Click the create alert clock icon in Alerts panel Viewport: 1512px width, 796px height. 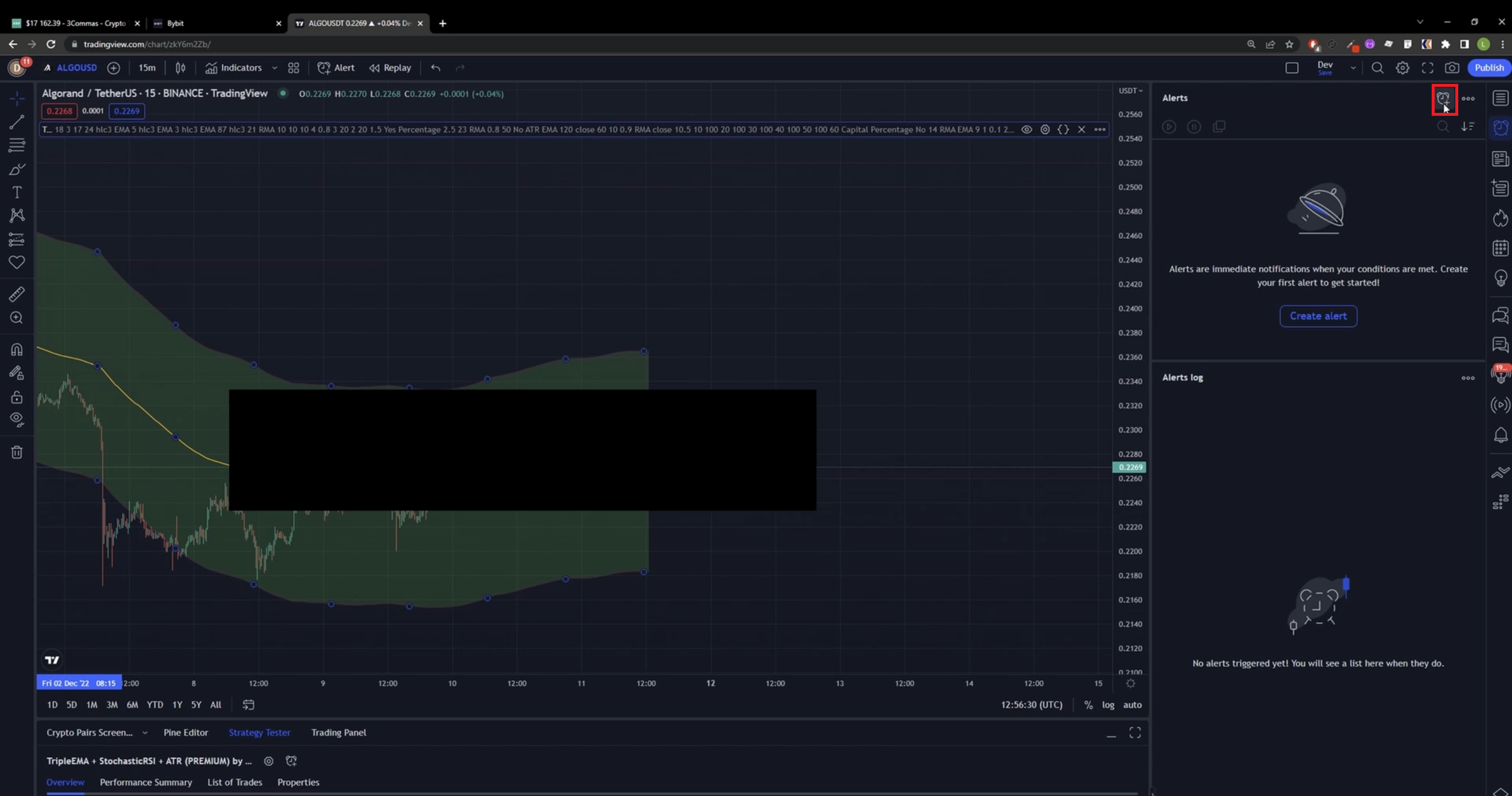[1443, 98]
